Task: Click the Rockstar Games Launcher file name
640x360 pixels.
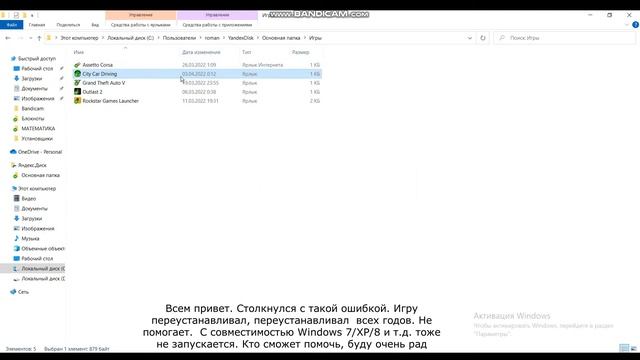Action: click(111, 101)
